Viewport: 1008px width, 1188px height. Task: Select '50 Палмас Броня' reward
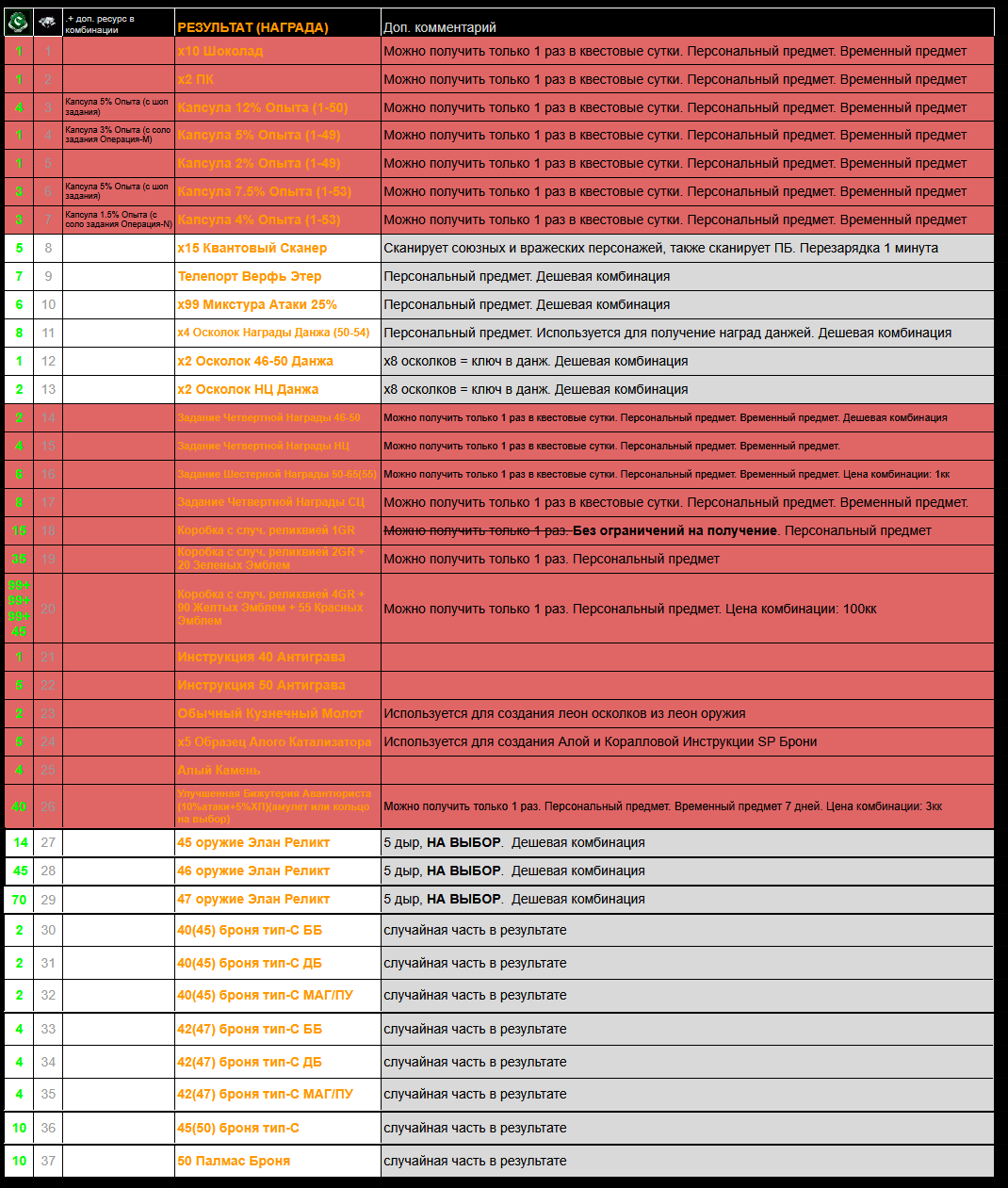click(x=234, y=1161)
